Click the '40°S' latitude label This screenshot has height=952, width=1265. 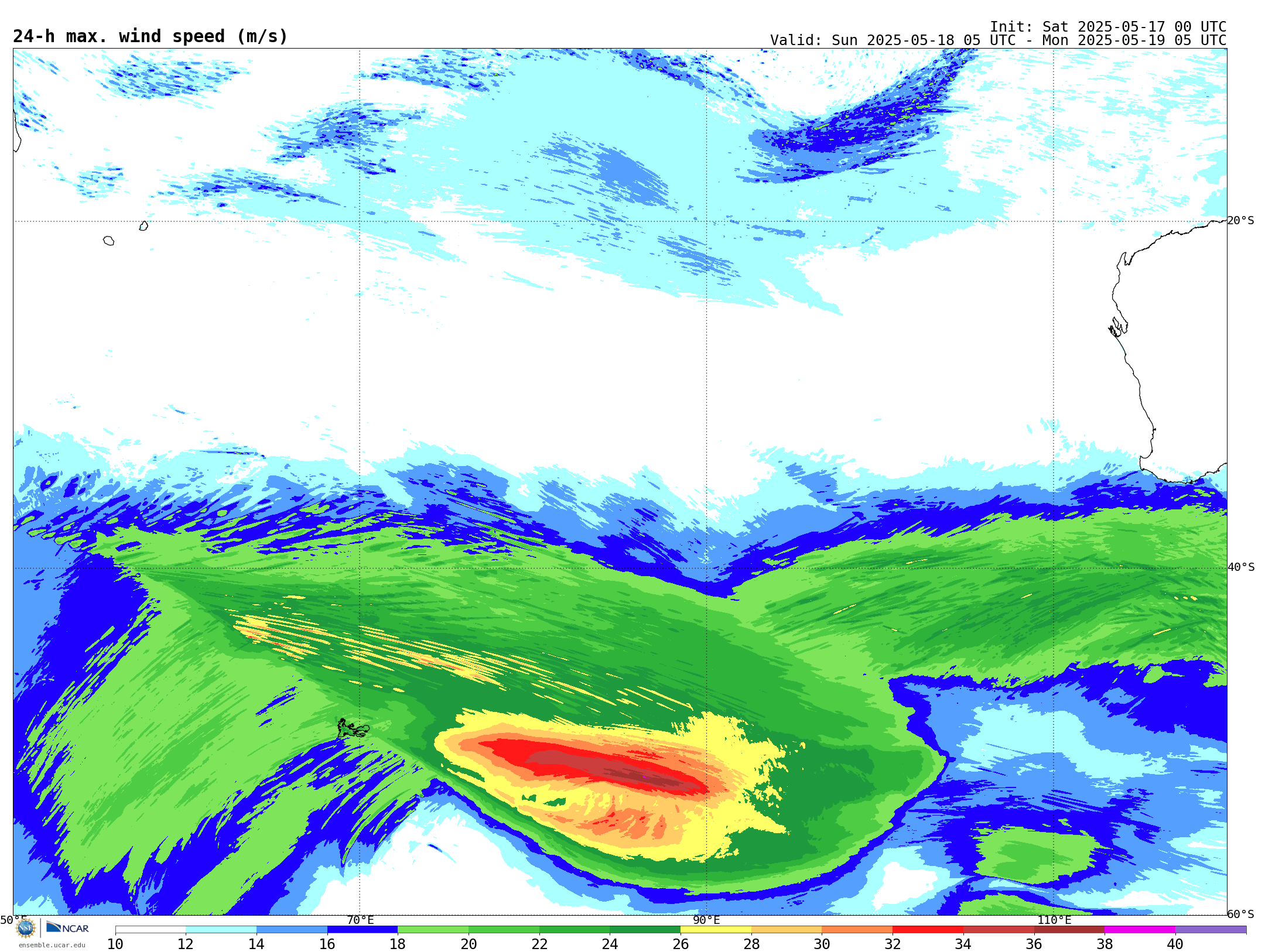pyautogui.click(x=1240, y=567)
